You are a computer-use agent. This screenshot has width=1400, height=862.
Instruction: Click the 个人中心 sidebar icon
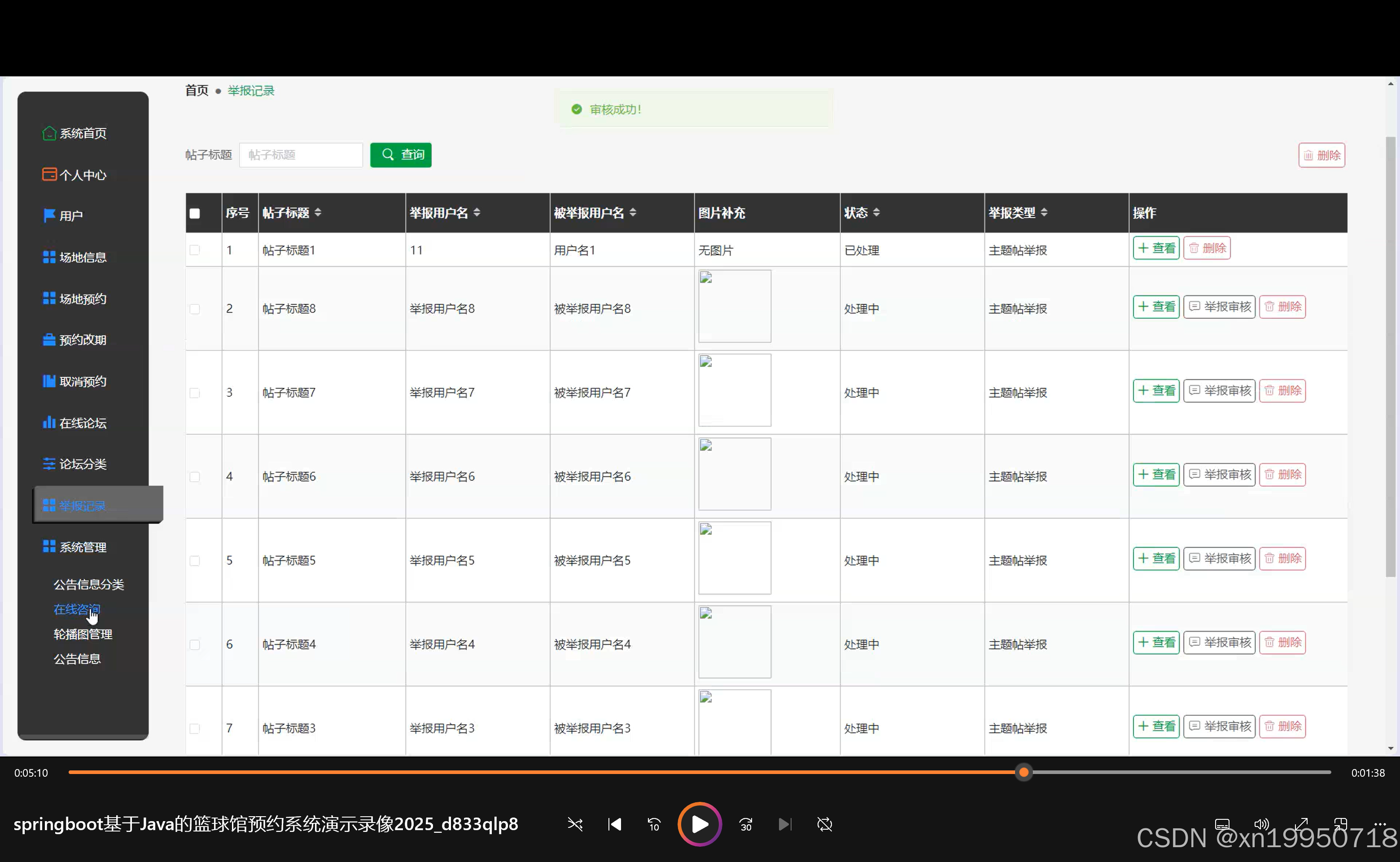49,175
